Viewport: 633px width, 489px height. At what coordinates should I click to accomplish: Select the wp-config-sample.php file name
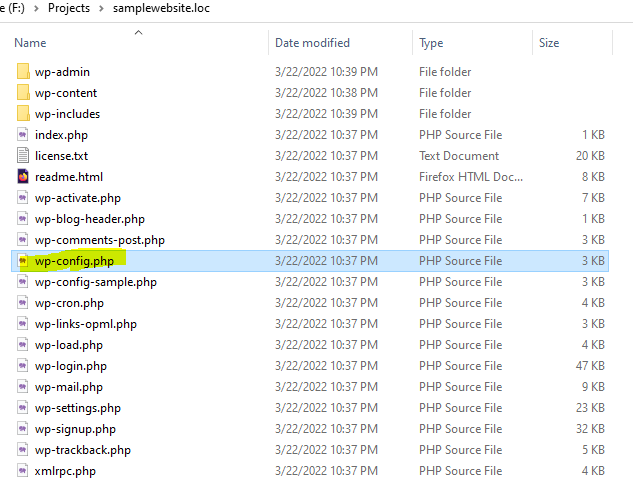(96, 282)
